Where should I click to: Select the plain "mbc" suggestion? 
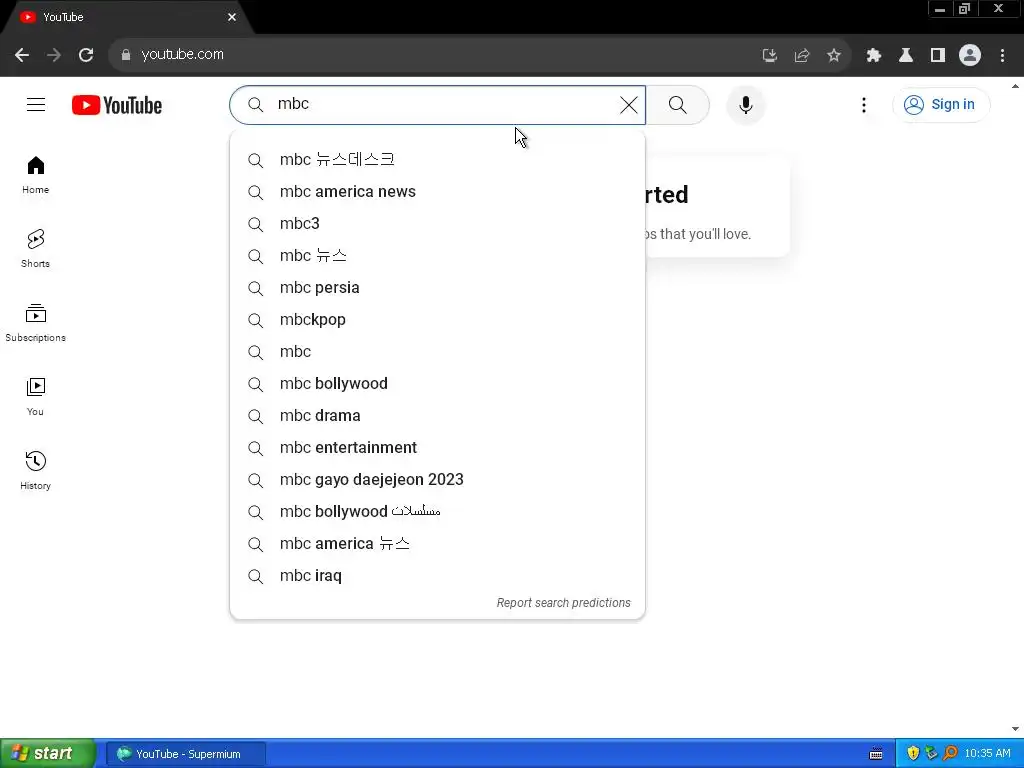pos(438,352)
